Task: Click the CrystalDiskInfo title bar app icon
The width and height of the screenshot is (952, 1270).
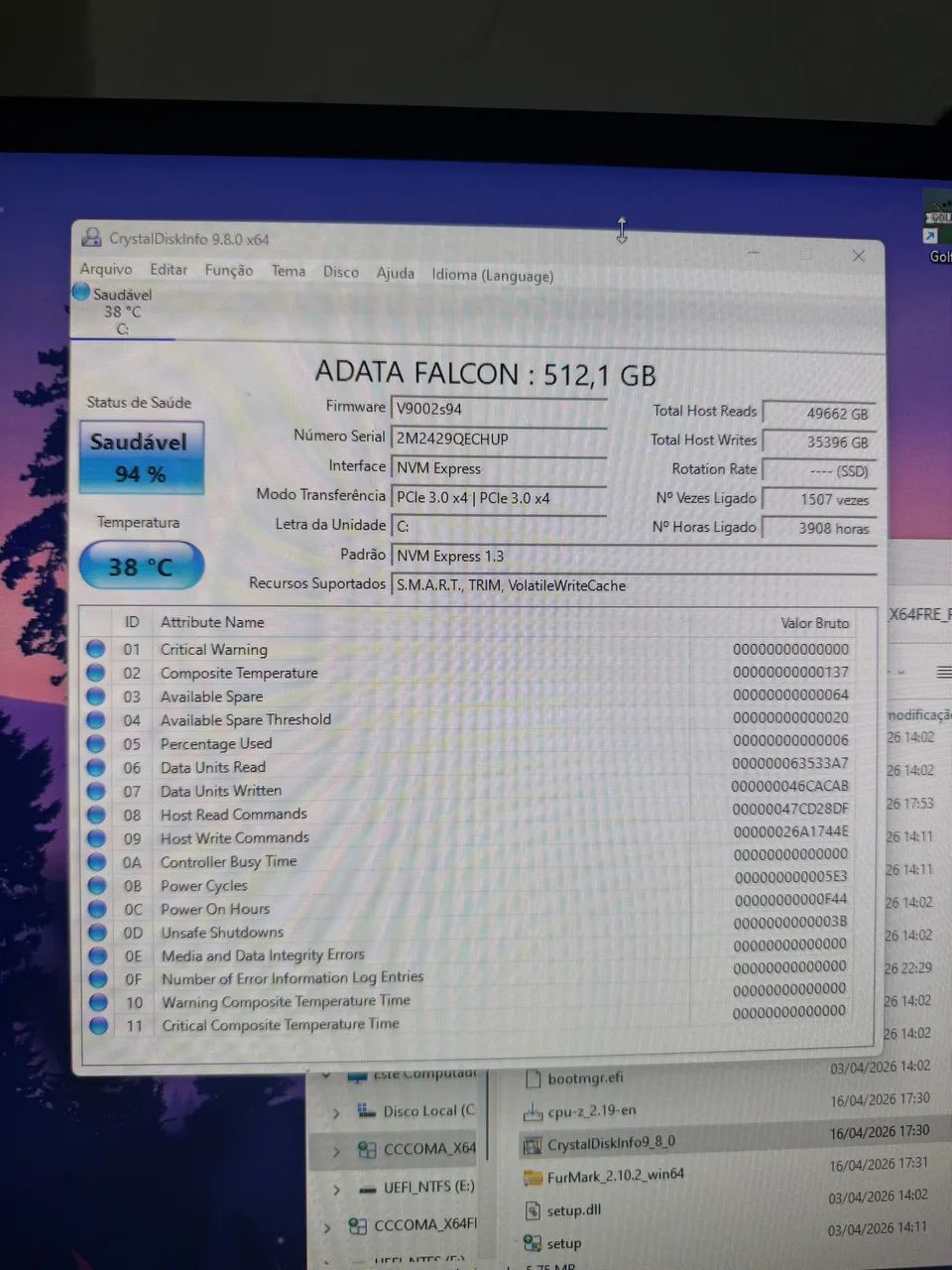Action: [x=92, y=237]
